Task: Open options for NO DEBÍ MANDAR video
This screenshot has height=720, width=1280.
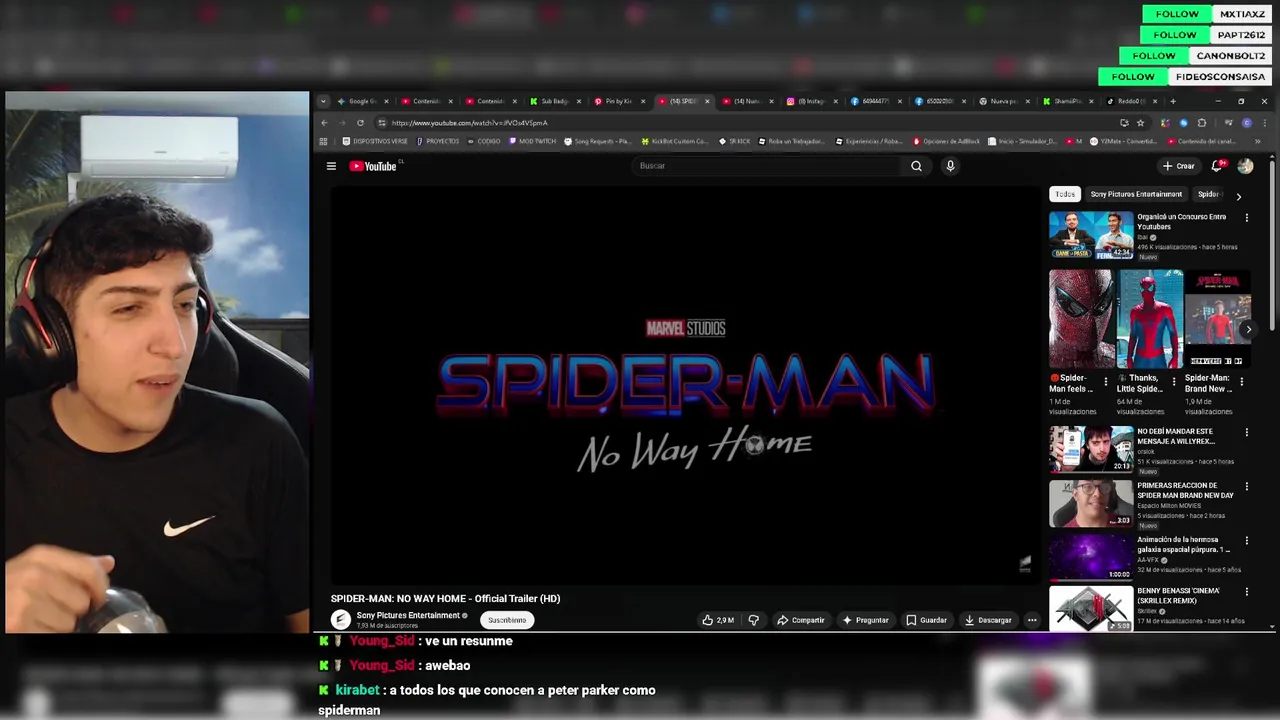Action: [1246, 432]
